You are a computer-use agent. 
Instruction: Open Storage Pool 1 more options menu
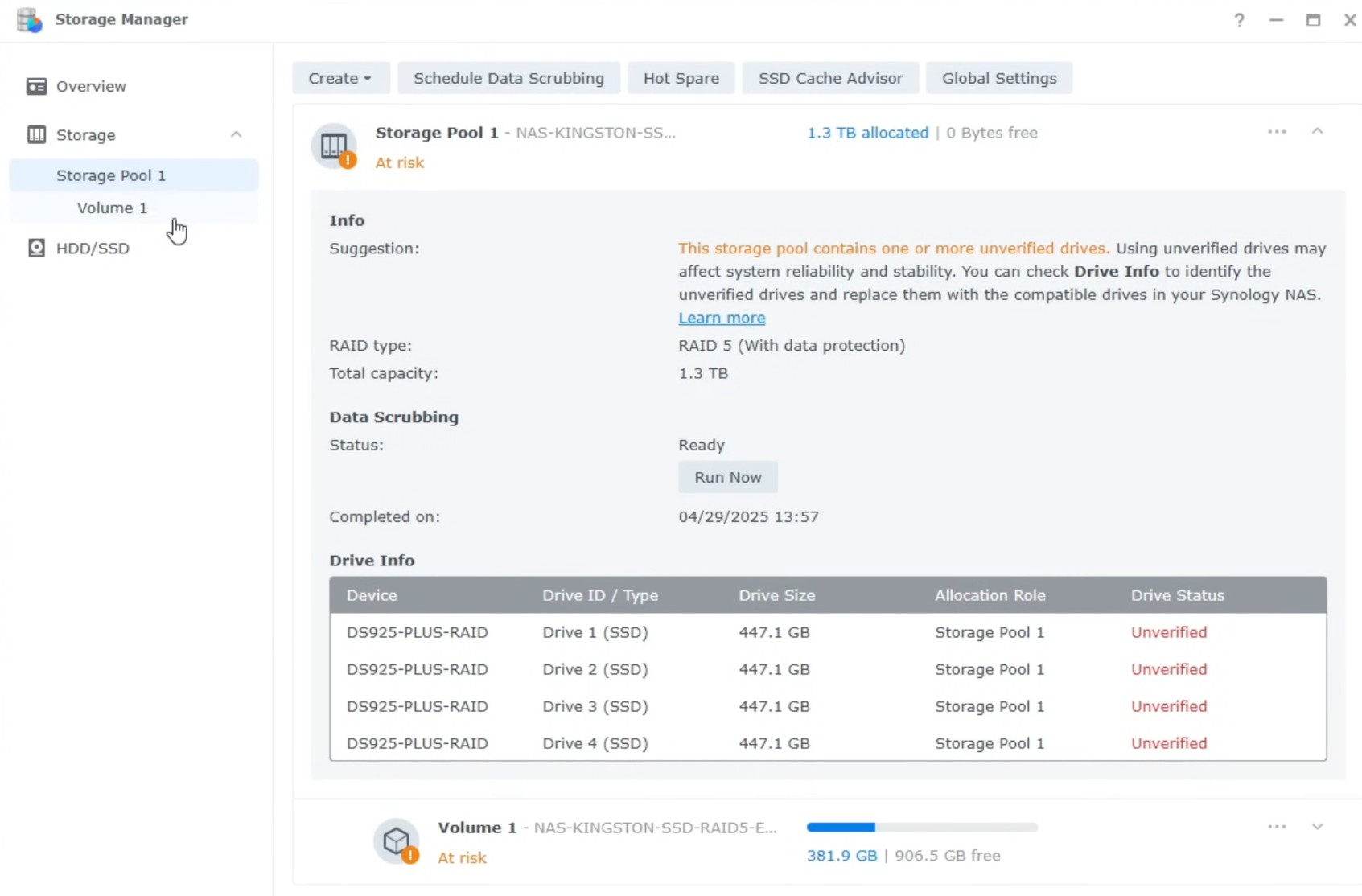(x=1277, y=132)
